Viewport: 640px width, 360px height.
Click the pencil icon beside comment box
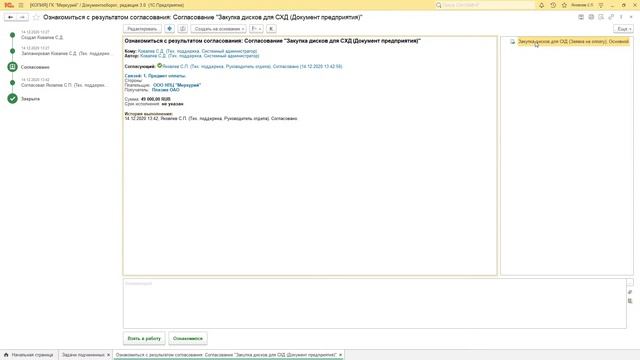[630, 292]
